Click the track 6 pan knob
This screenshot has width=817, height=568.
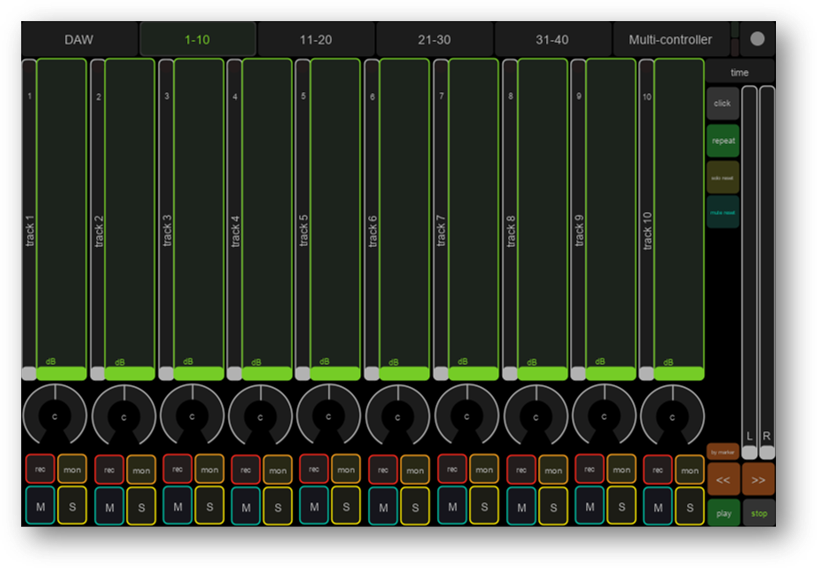397,416
